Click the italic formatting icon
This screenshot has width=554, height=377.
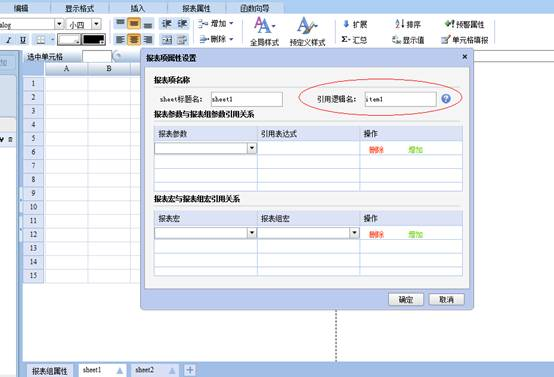(9, 40)
